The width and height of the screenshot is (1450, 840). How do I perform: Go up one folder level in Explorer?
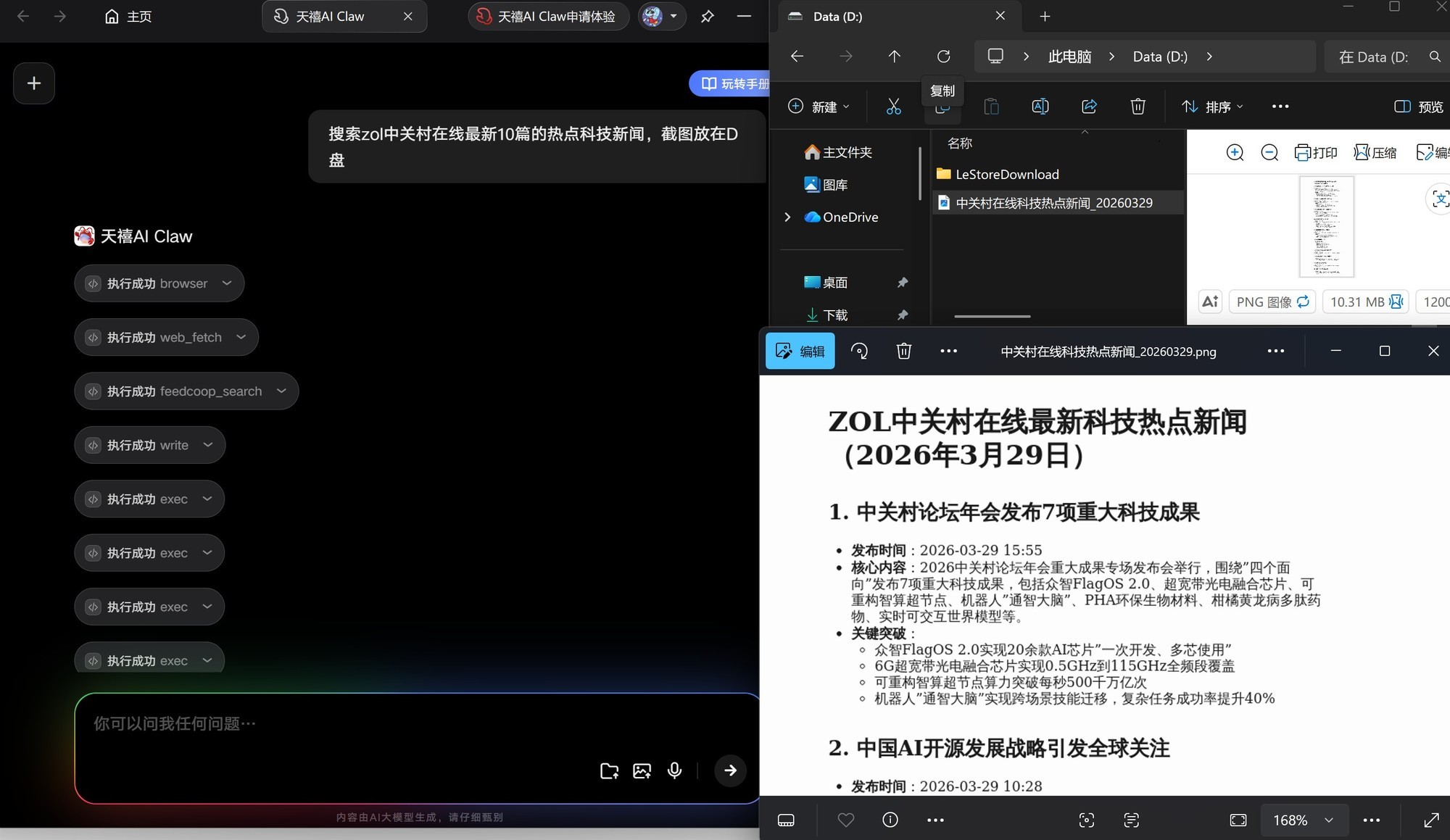[x=894, y=57]
